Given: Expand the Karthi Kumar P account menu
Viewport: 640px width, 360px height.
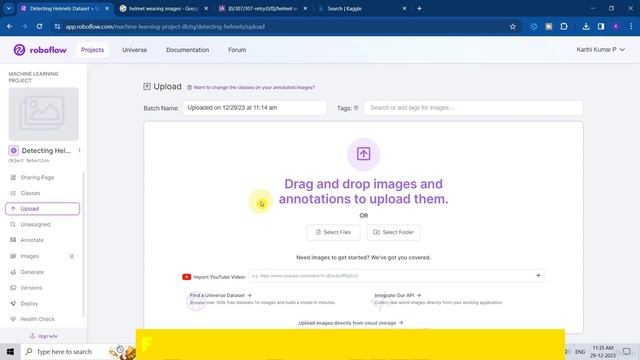Looking at the screenshot, I should point(600,49).
